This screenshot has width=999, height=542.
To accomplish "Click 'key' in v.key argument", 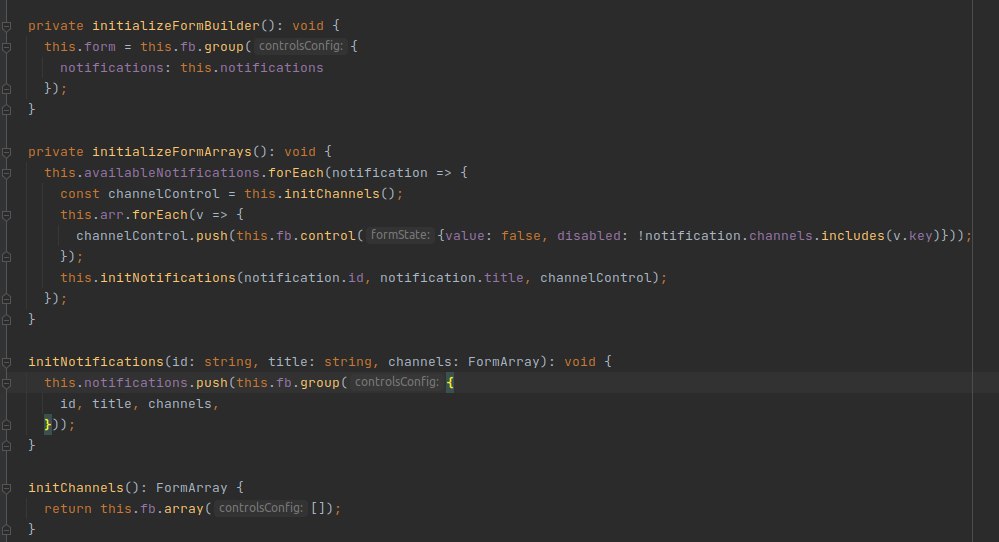I will pyautogui.click(x=921, y=236).
